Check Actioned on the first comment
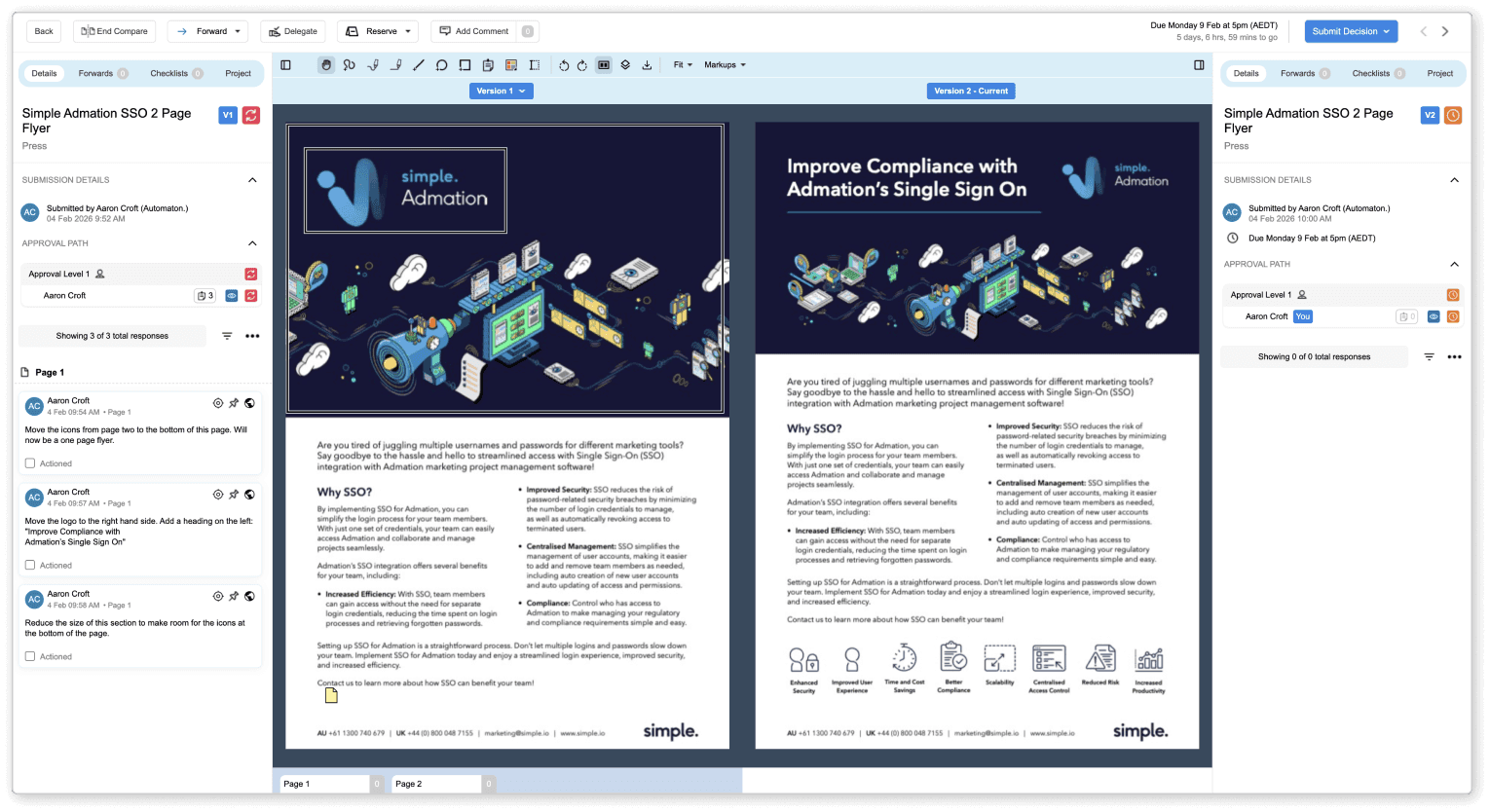This screenshot has height=812, width=1490. pos(30,462)
